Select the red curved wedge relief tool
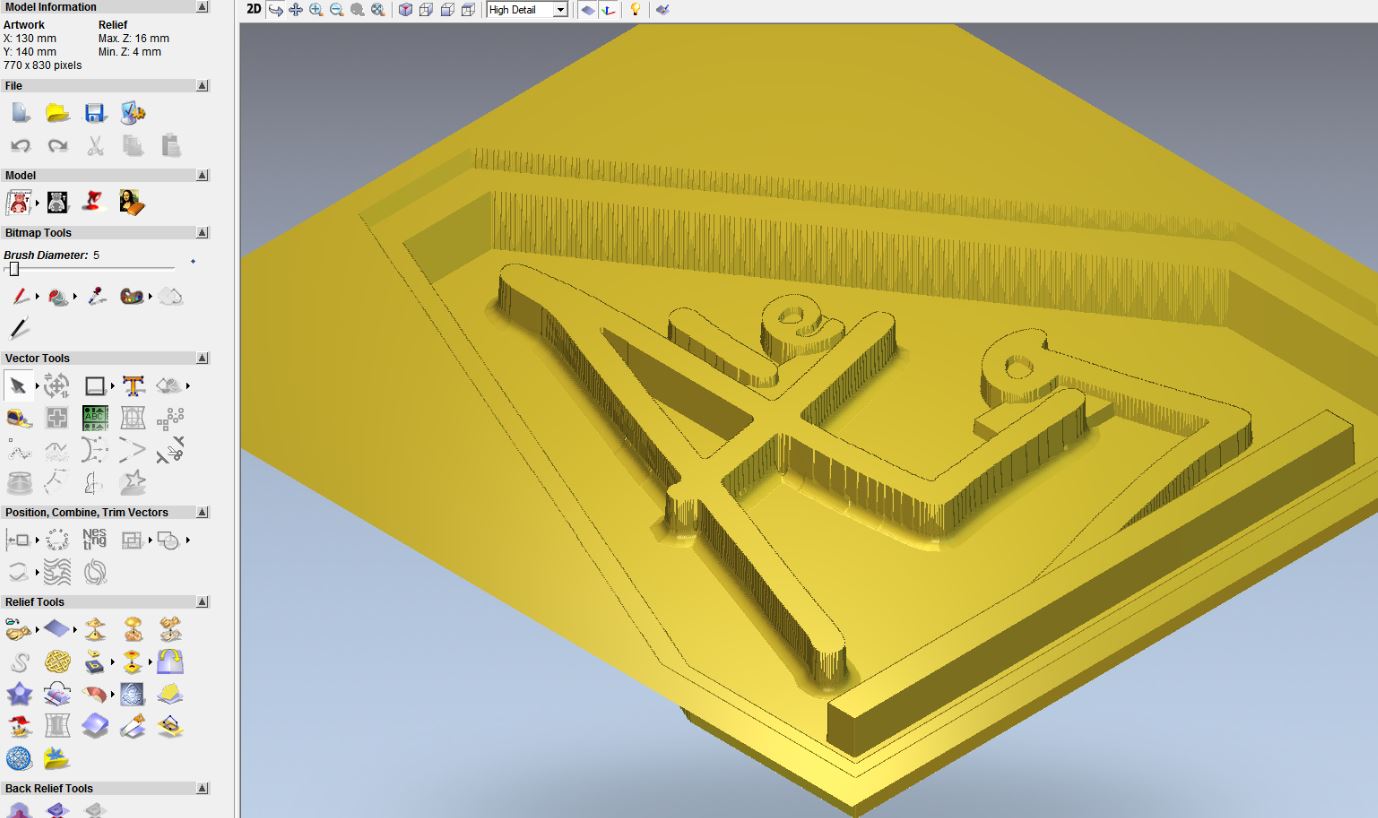 click(x=96, y=694)
